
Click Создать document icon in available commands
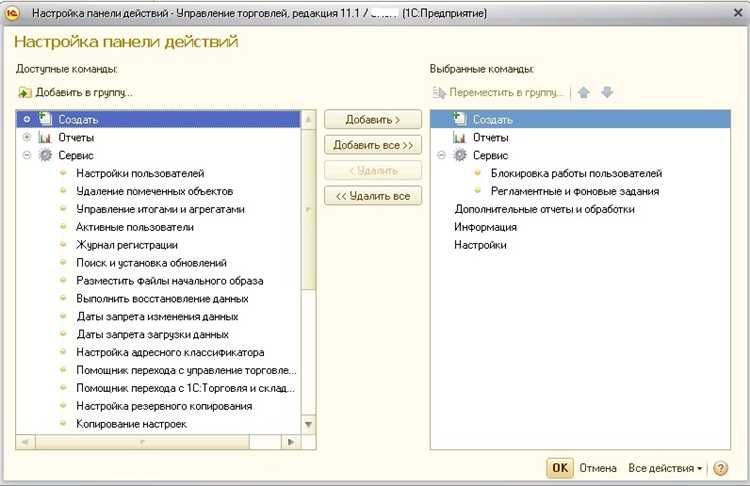click(45, 119)
